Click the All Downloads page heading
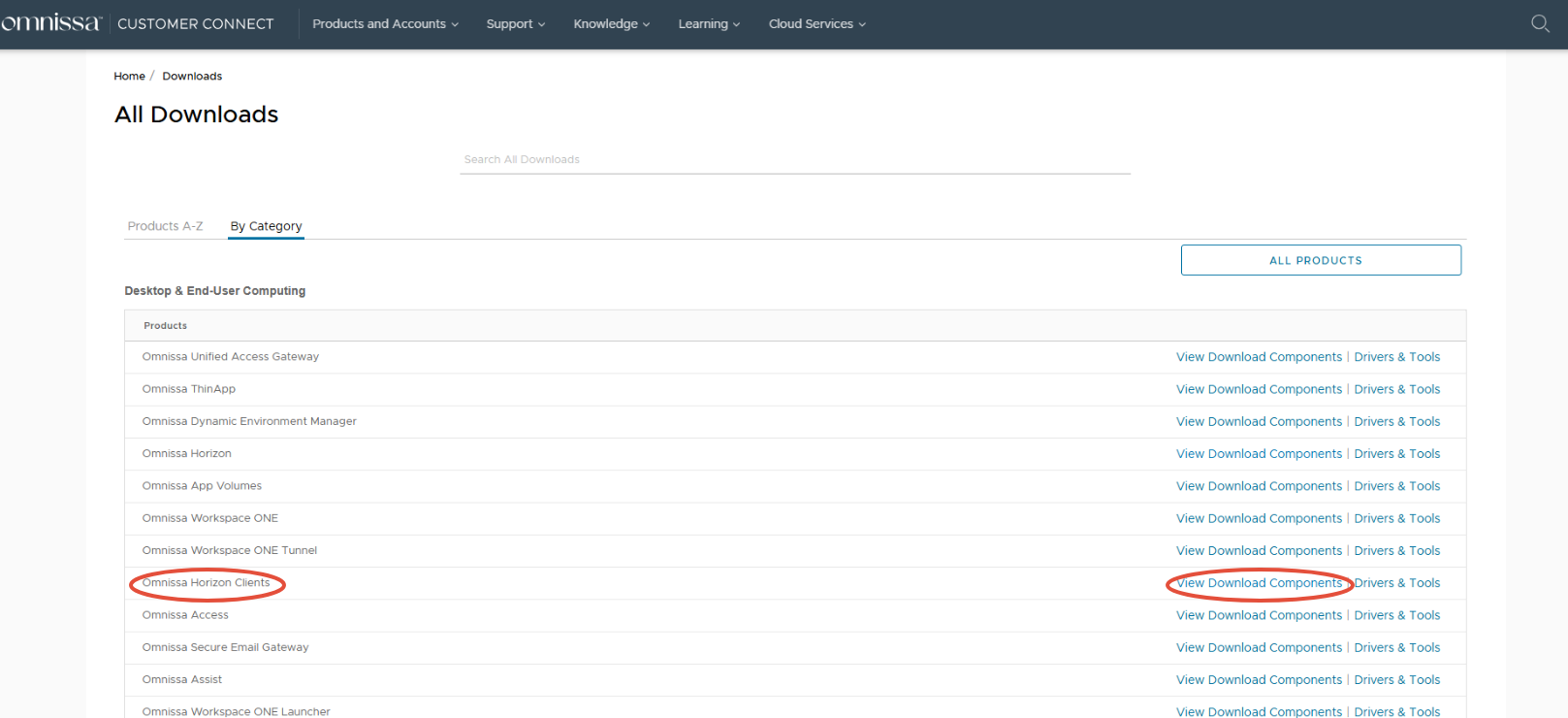 [x=196, y=114]
